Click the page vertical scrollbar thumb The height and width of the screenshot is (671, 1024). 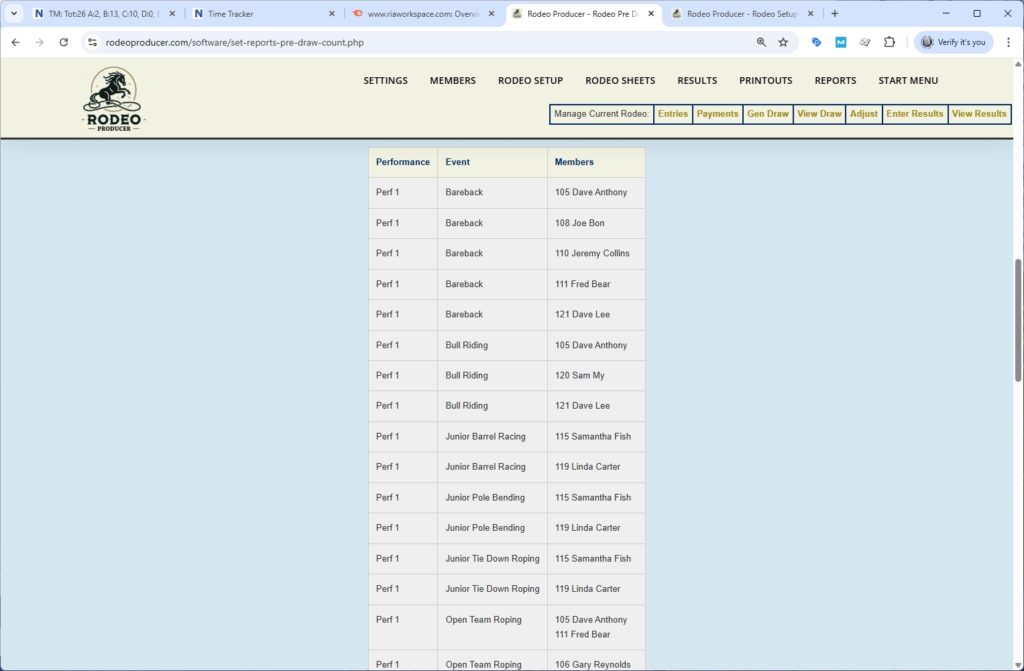(x=1018, y=320)
